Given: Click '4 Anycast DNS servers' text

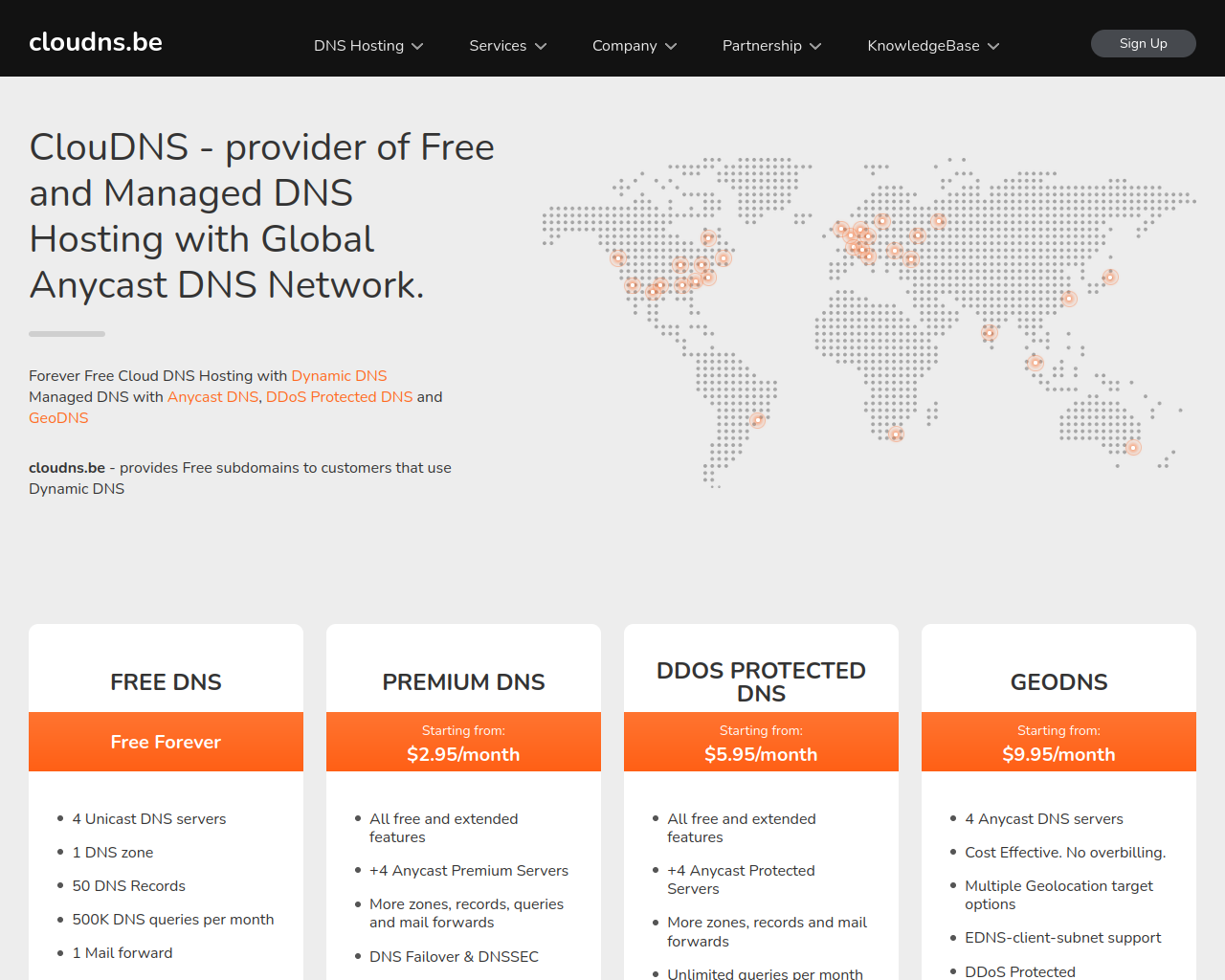Looking at the screenshot, I should click(1044, 819).
